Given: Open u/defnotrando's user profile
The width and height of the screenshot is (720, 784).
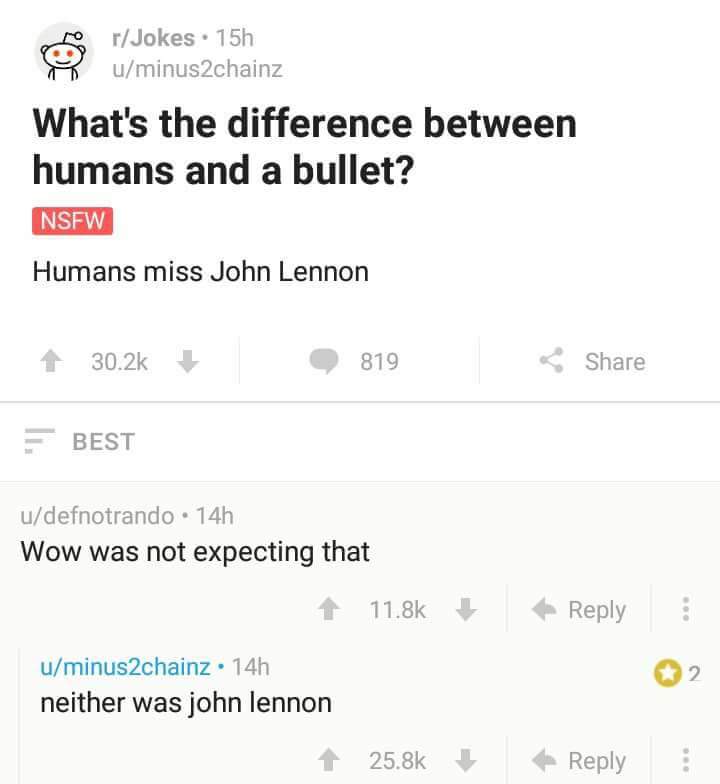Looking at the screenshot, I should point(98,516).
